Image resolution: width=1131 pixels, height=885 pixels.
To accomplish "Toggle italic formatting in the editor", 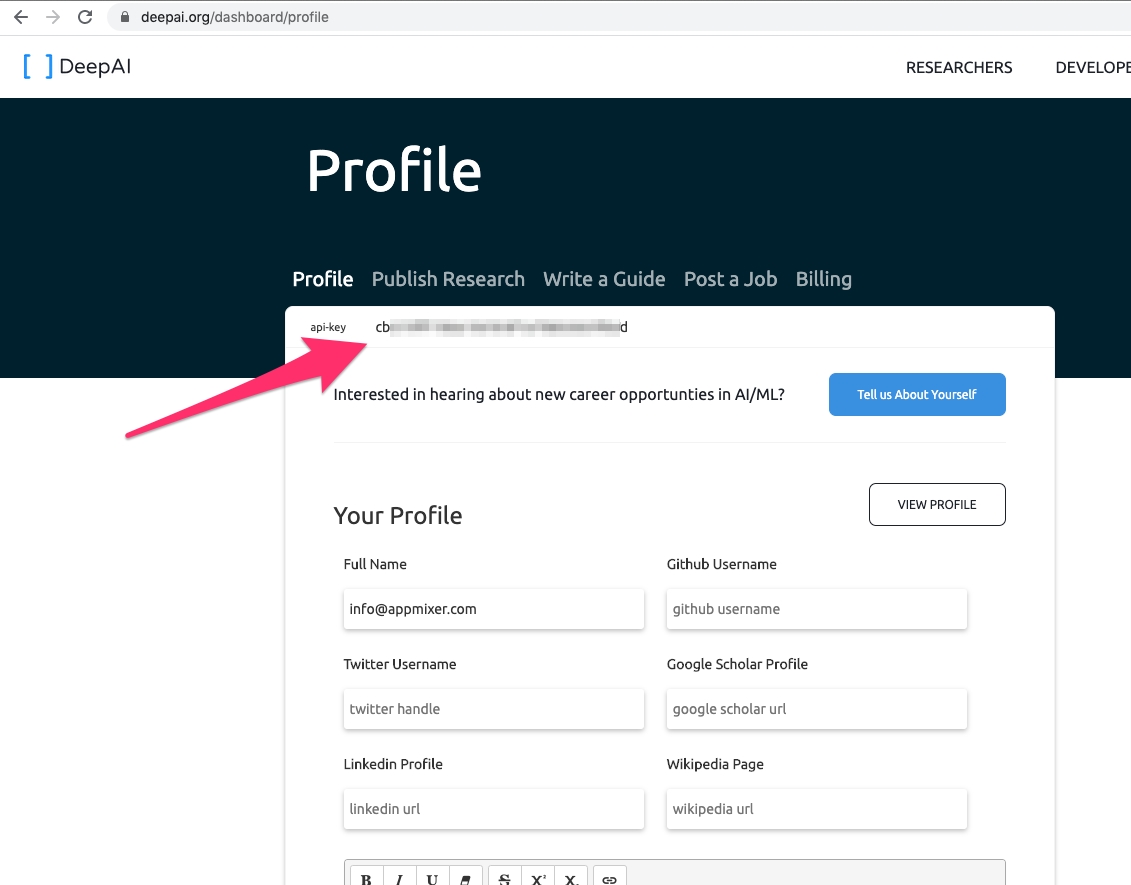I will tap(399, 878).
